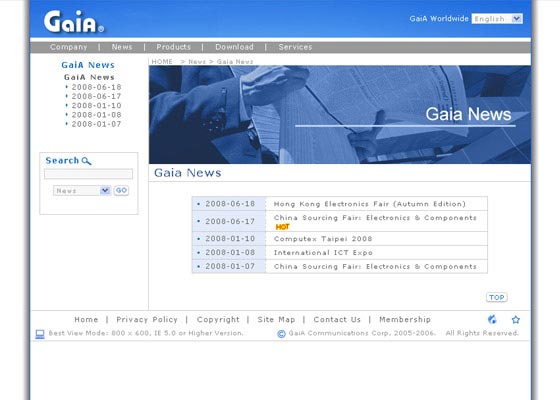Image resolution: width=560 pixels, height=400 pixels.
Task: Click the copyright symbol icon in footer
Action: 281,334
